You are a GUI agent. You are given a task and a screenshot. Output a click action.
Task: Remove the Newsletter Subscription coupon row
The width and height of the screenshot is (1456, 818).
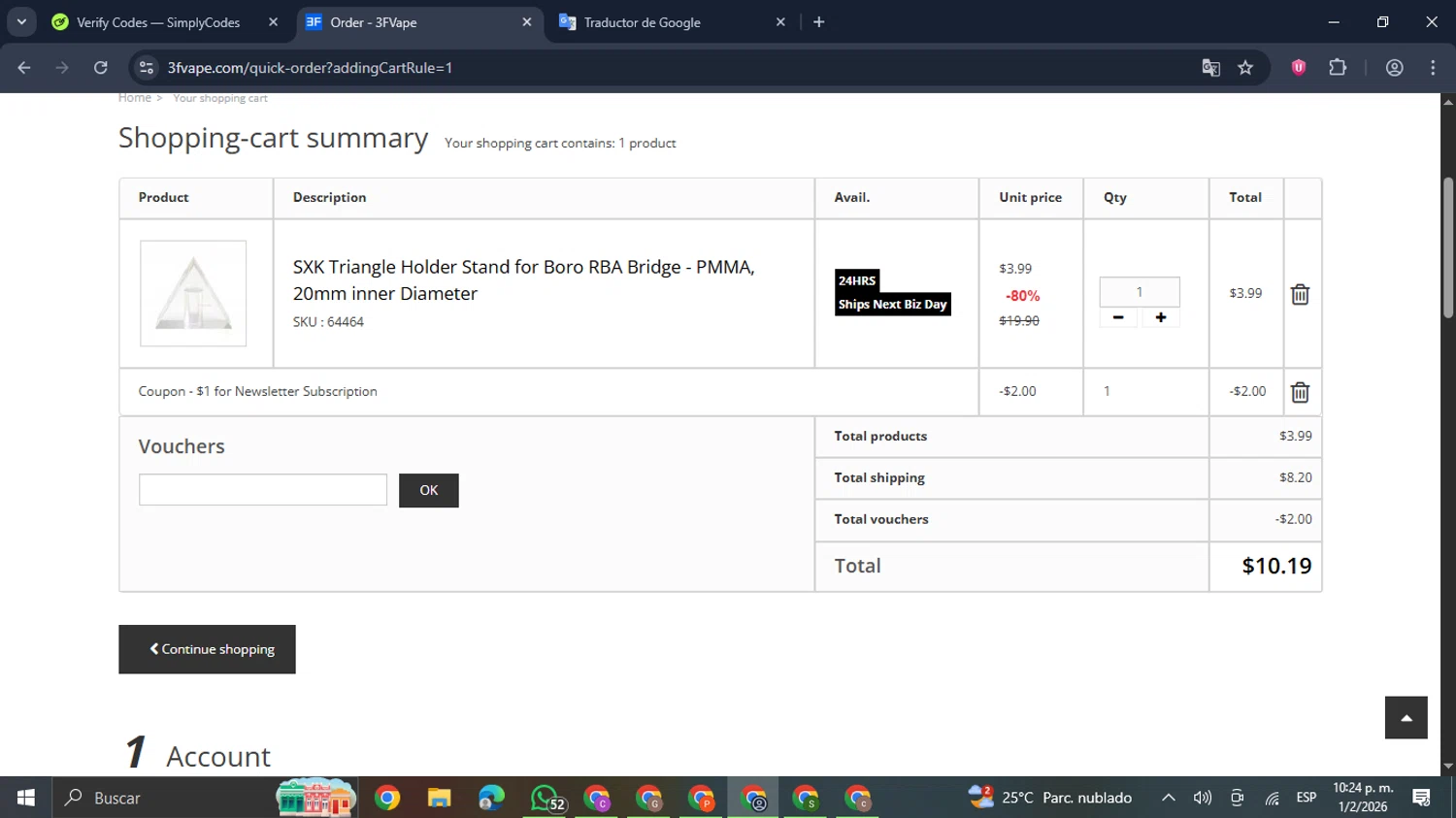[1300, 392]
